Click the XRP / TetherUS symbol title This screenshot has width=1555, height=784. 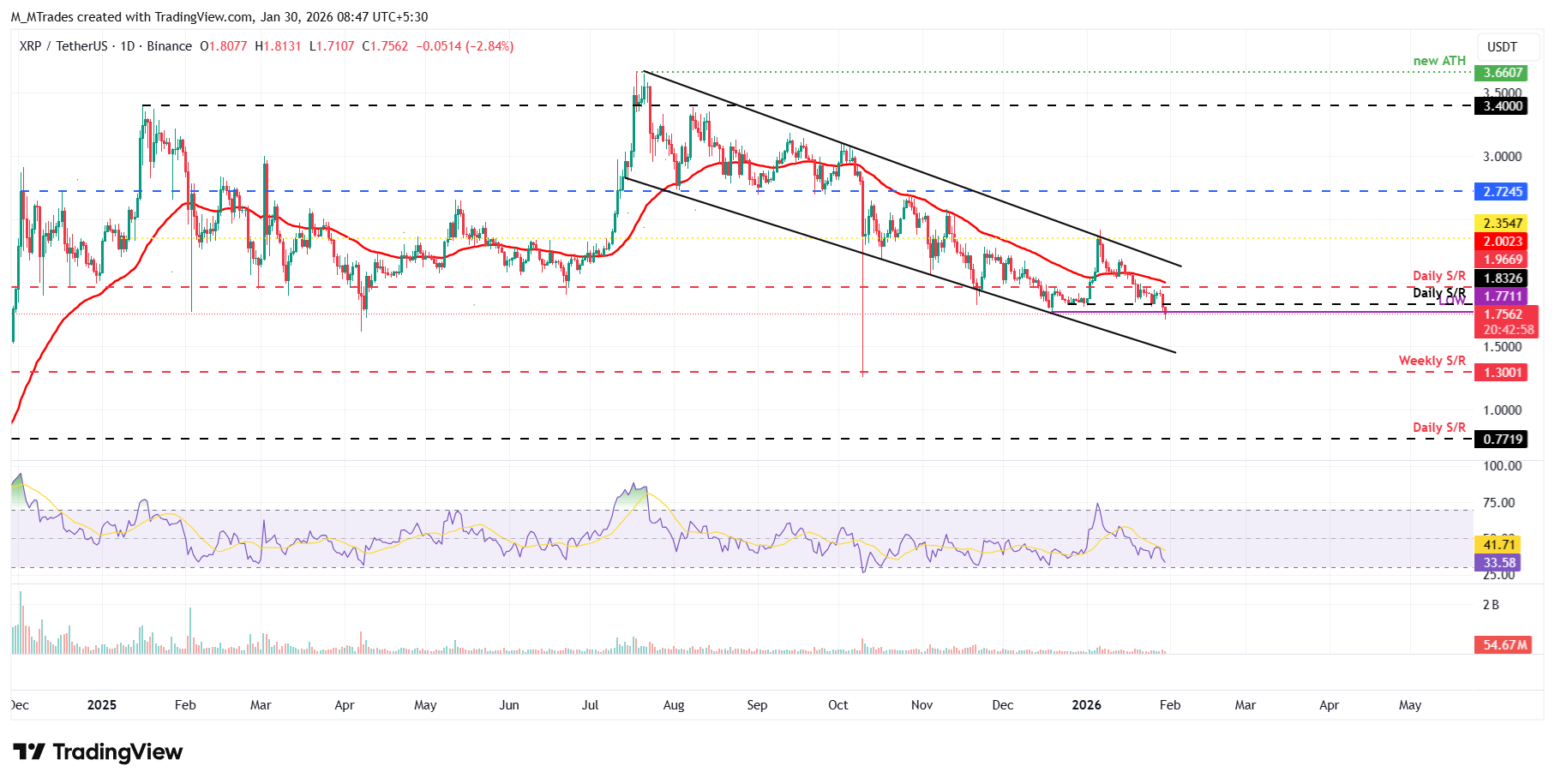(x=63, y=46)
